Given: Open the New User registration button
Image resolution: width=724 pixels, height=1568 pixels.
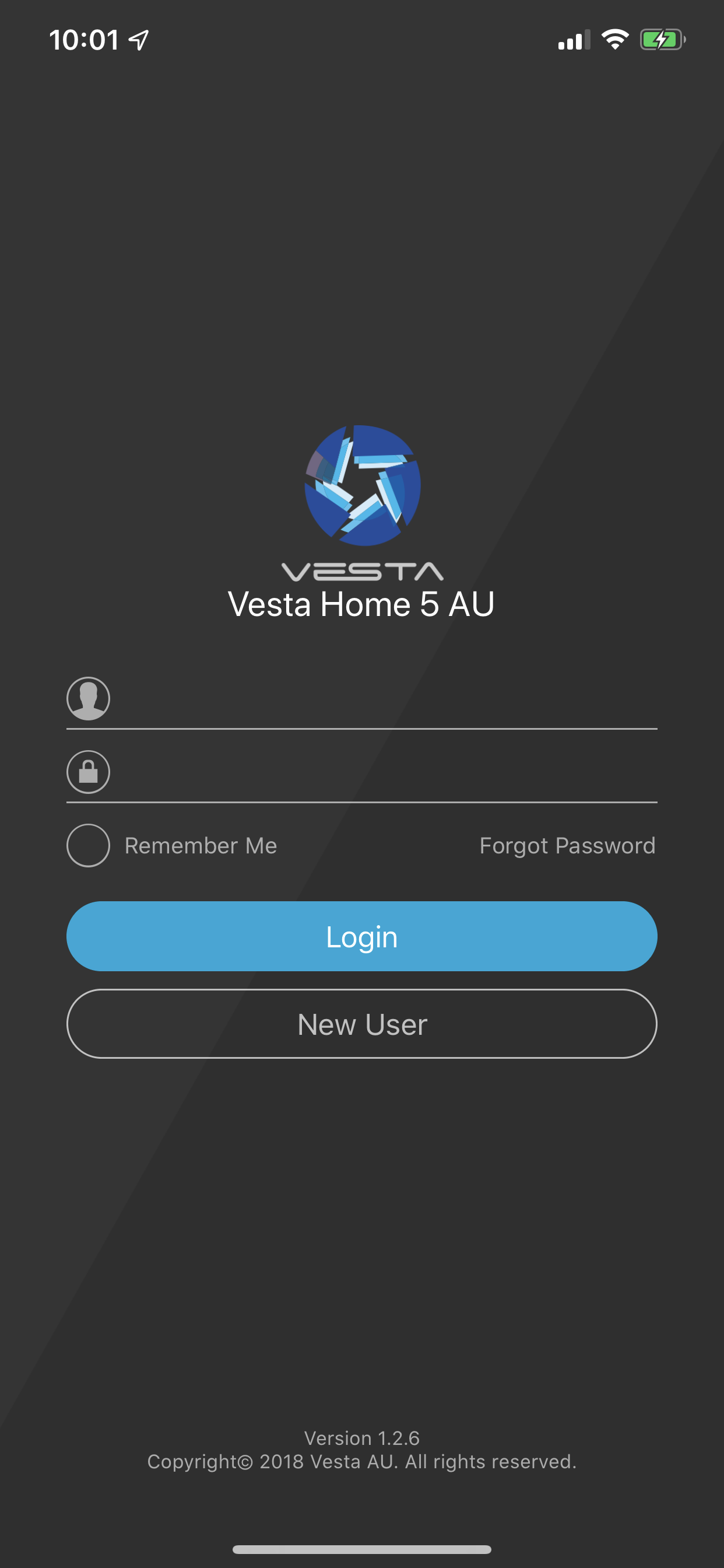Looking at the screenshot, I should (x=362, y=1024).
